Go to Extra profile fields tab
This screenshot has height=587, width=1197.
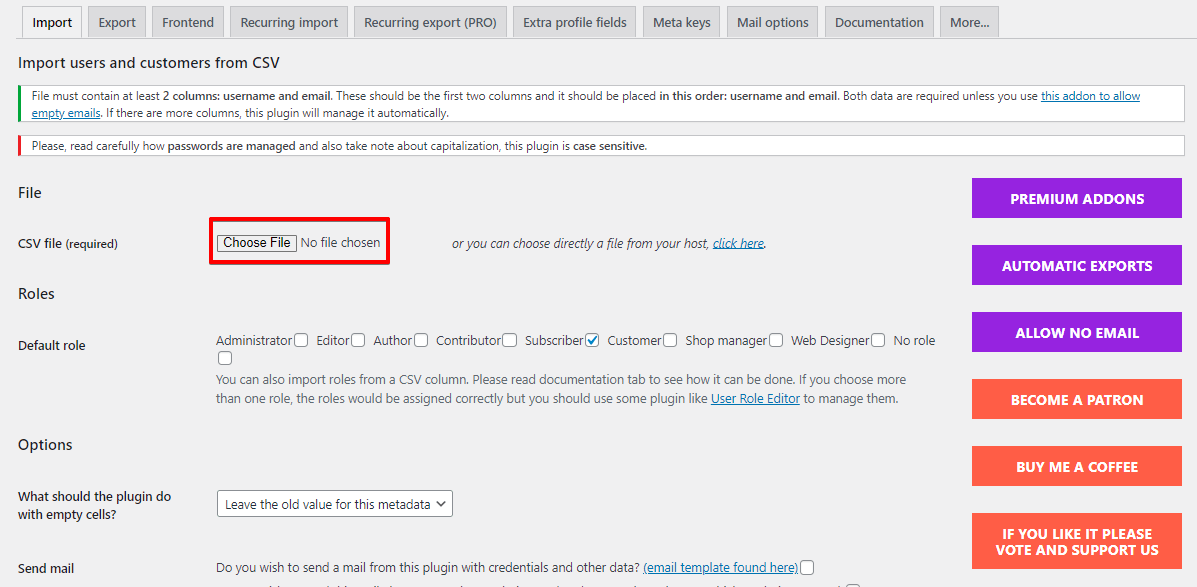(575, 23)
